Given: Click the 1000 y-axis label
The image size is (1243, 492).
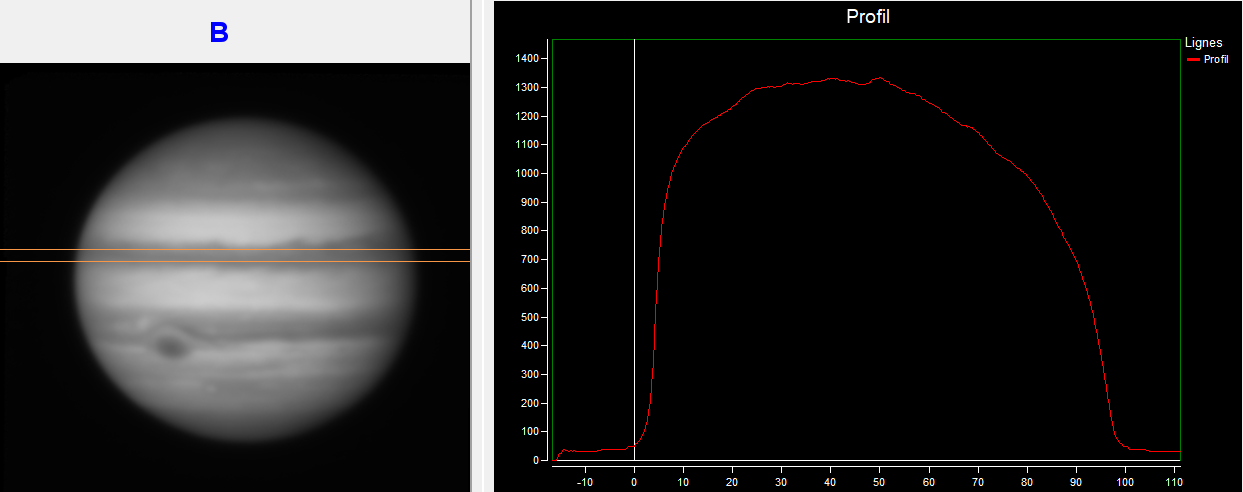Looking at the screenshot, I should click(528, 174).
